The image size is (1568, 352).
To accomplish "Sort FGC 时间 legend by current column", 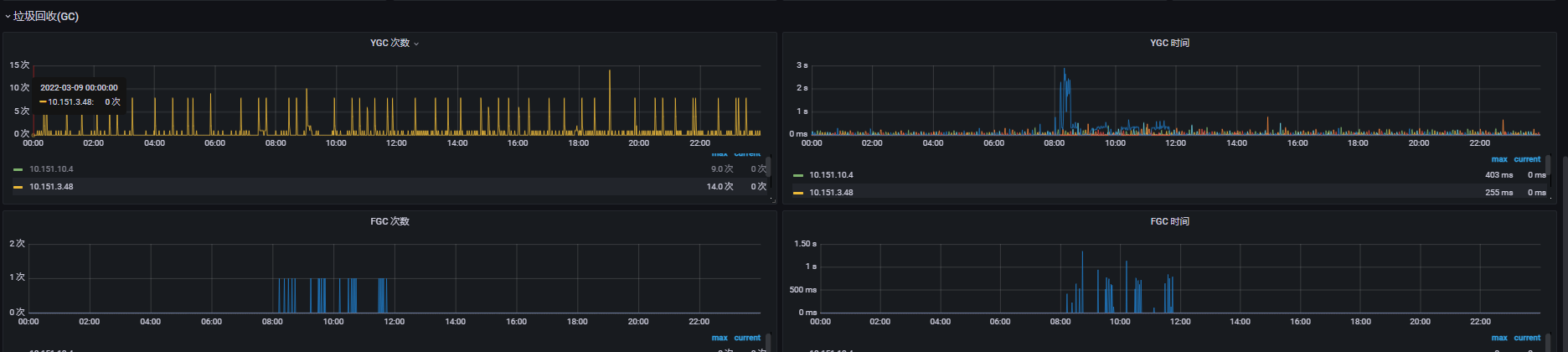I will coord(1527,338).
